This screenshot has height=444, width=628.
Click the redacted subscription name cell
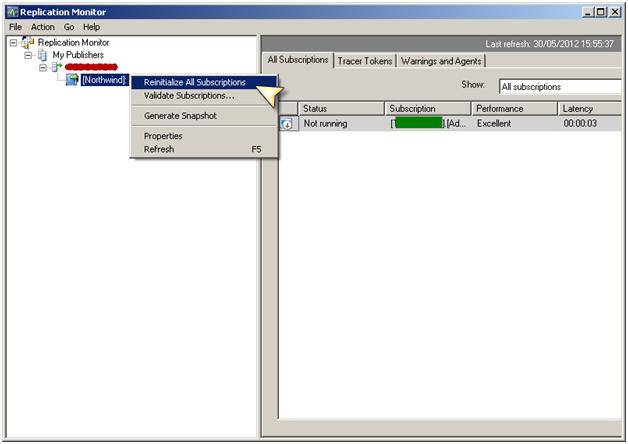(428, 123)
